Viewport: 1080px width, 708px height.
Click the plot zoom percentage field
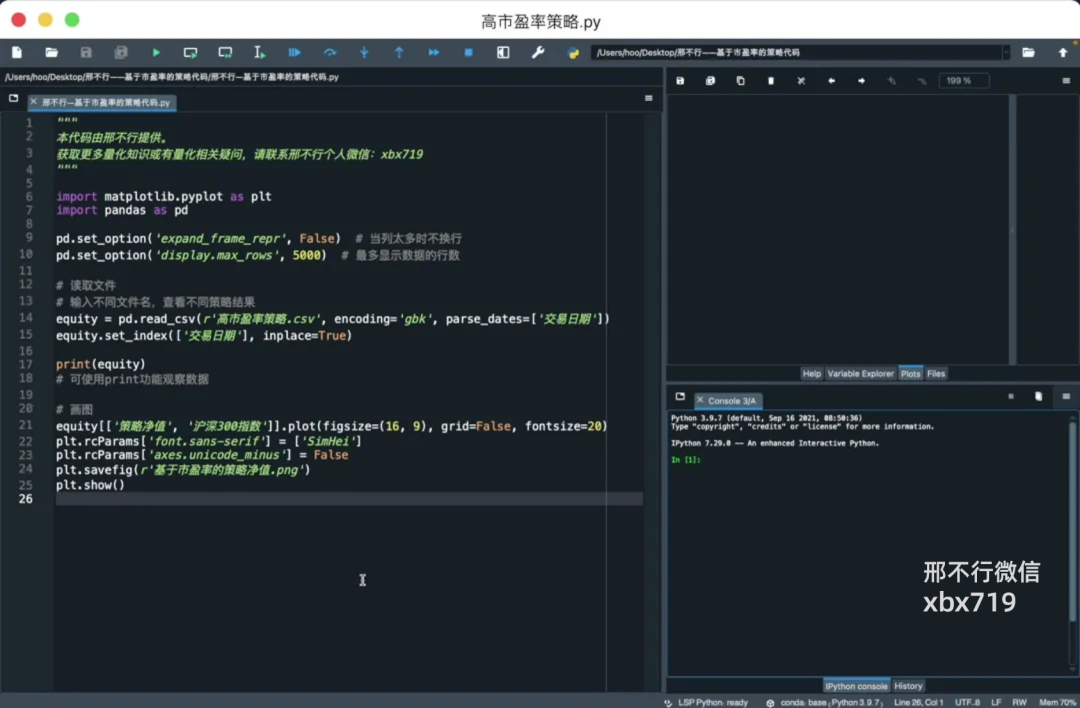963,81
